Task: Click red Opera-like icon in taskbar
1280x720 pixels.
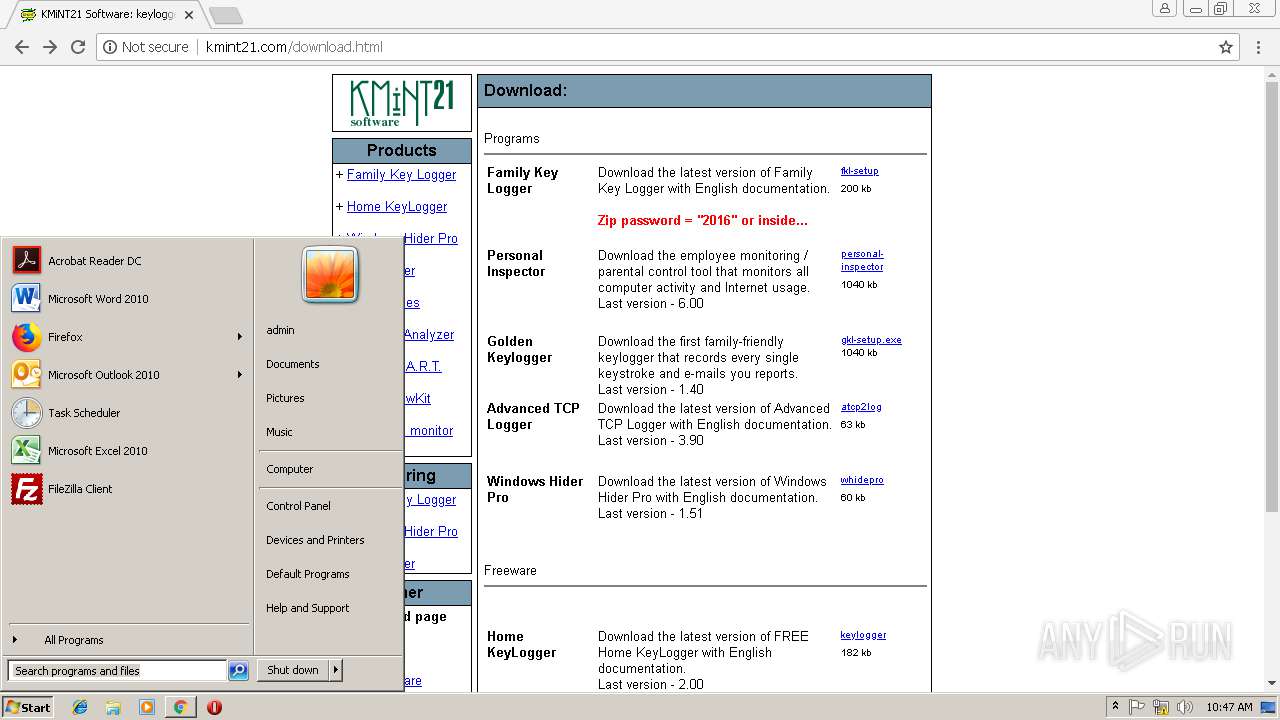Action: coord(214,707)
